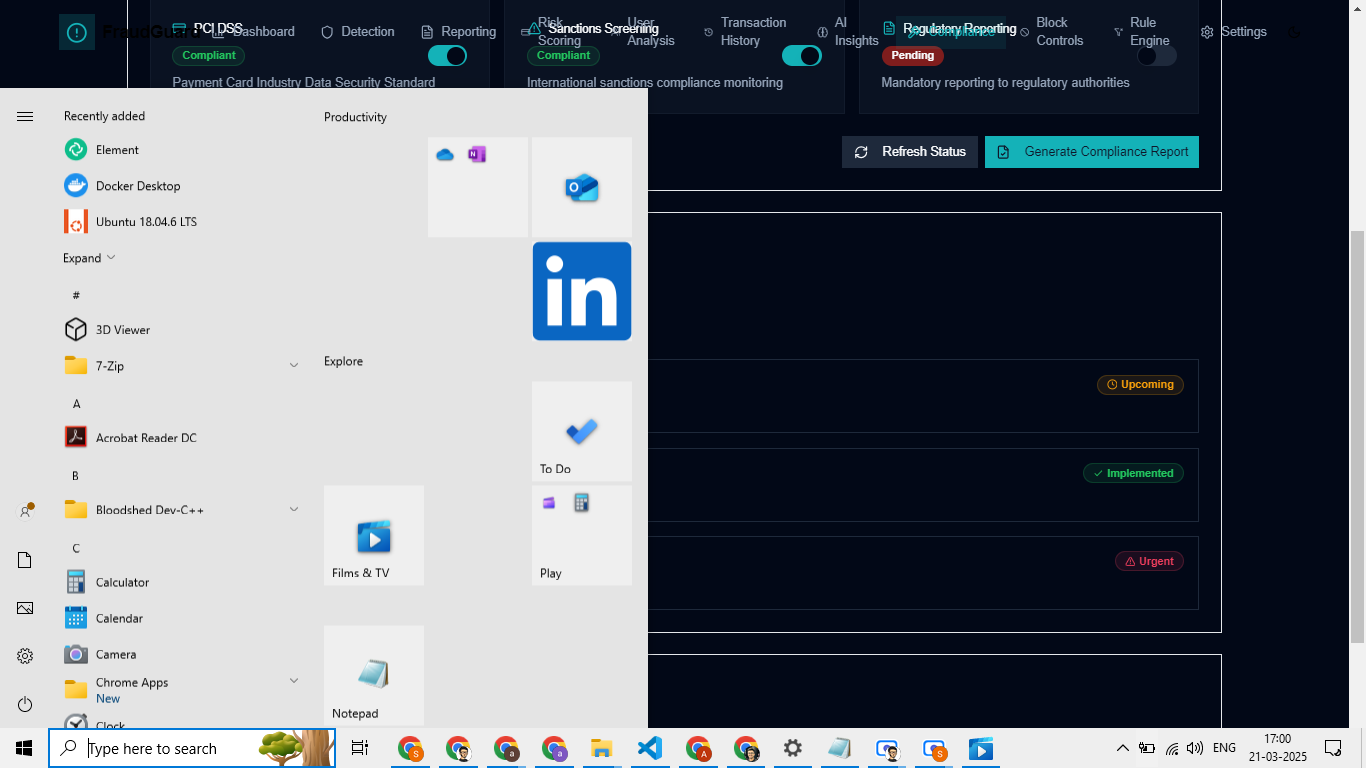The height and width of the screenshot is (768, 1366).
Task: Open Settings gear in Start sidebar
Action: (x=25, y=656)
